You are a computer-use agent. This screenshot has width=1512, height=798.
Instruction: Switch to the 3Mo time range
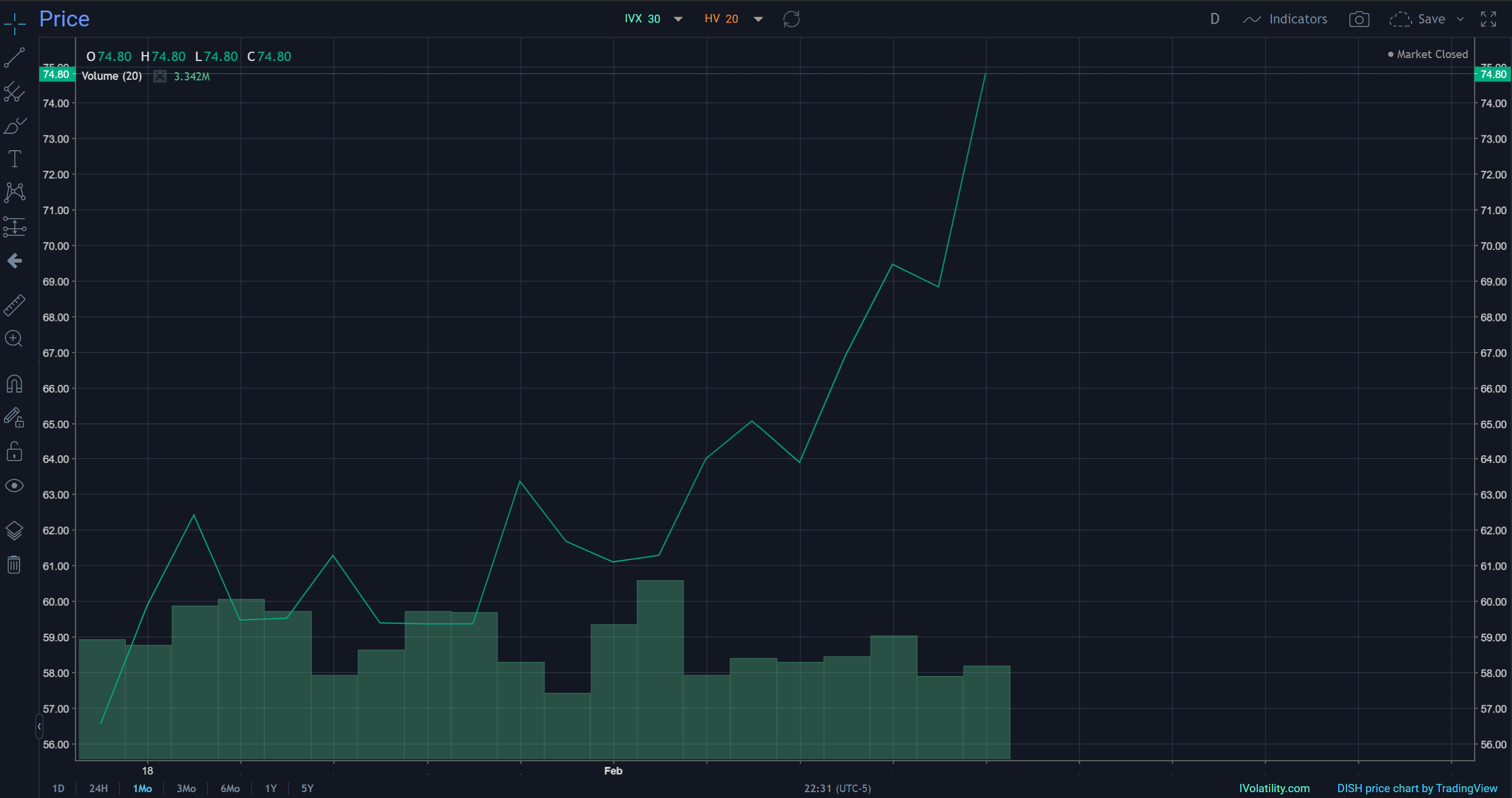[186, 789]
